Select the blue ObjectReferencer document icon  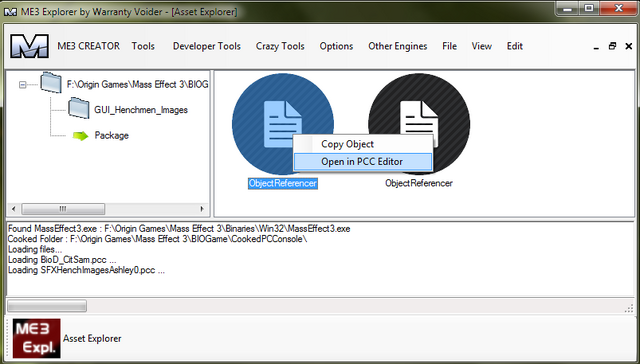click(283, 124)
